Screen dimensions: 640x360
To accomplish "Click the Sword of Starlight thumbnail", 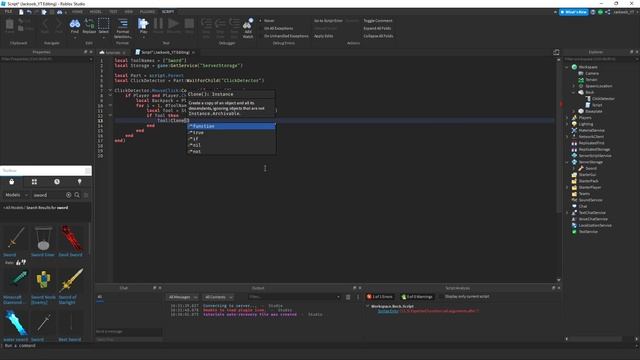I will (x=71, y=280).
